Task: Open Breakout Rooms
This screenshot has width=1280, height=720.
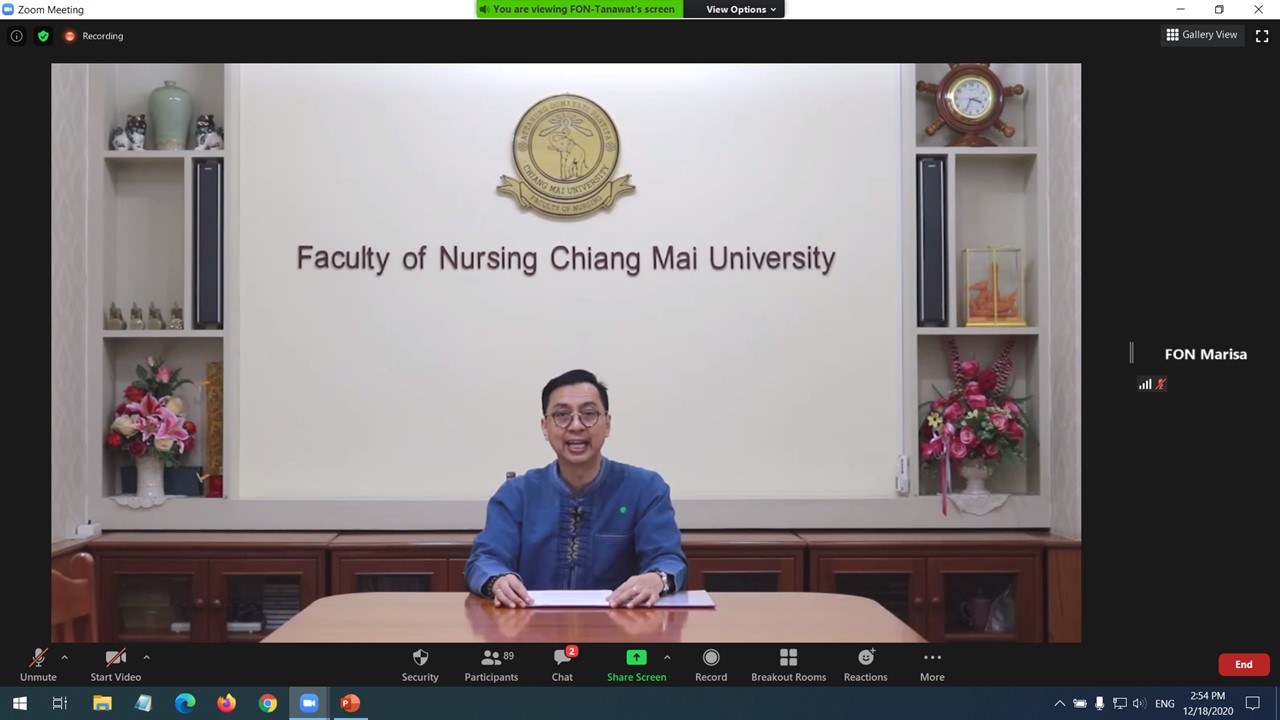Action: click(788, 665)
